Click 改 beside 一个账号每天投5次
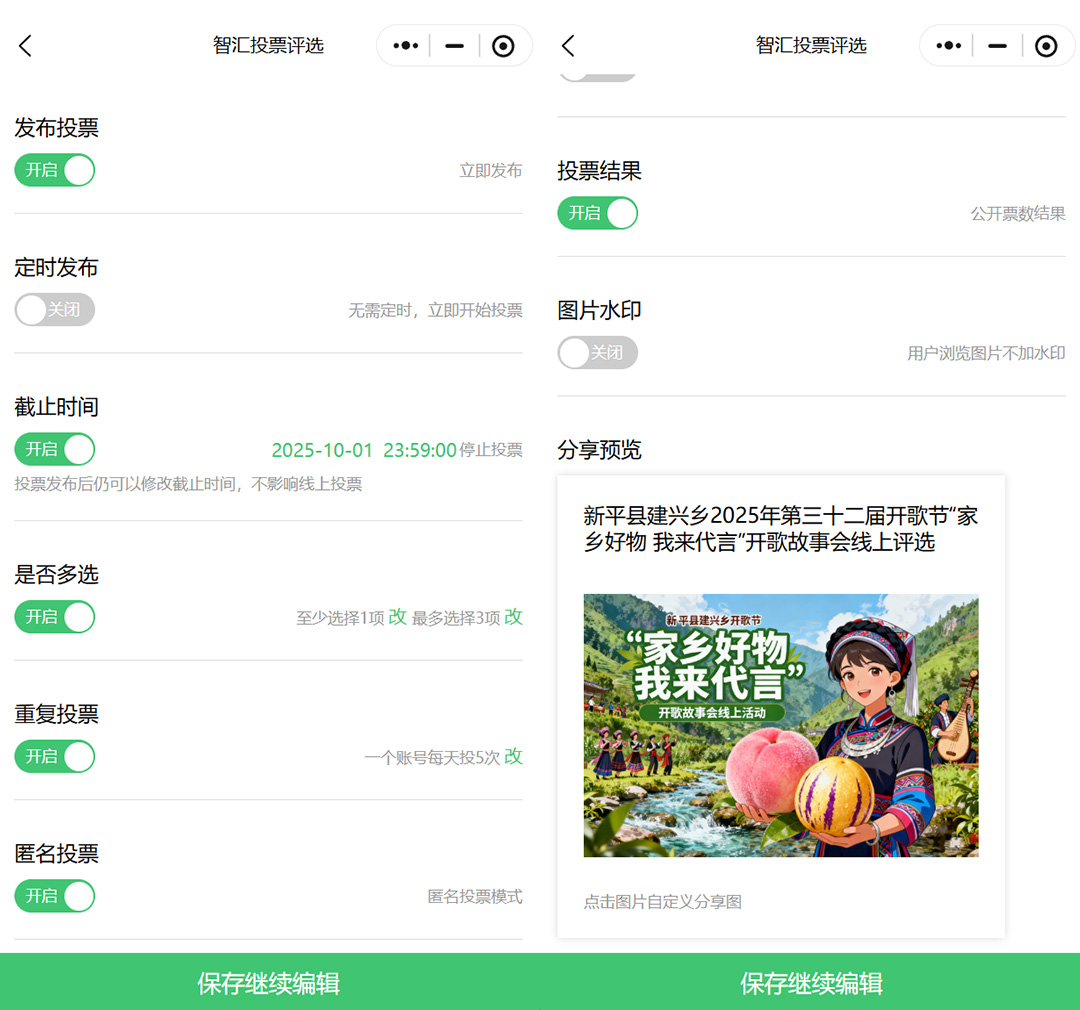This screenshot has height=1010, width=1080. (x=513, y=757)
